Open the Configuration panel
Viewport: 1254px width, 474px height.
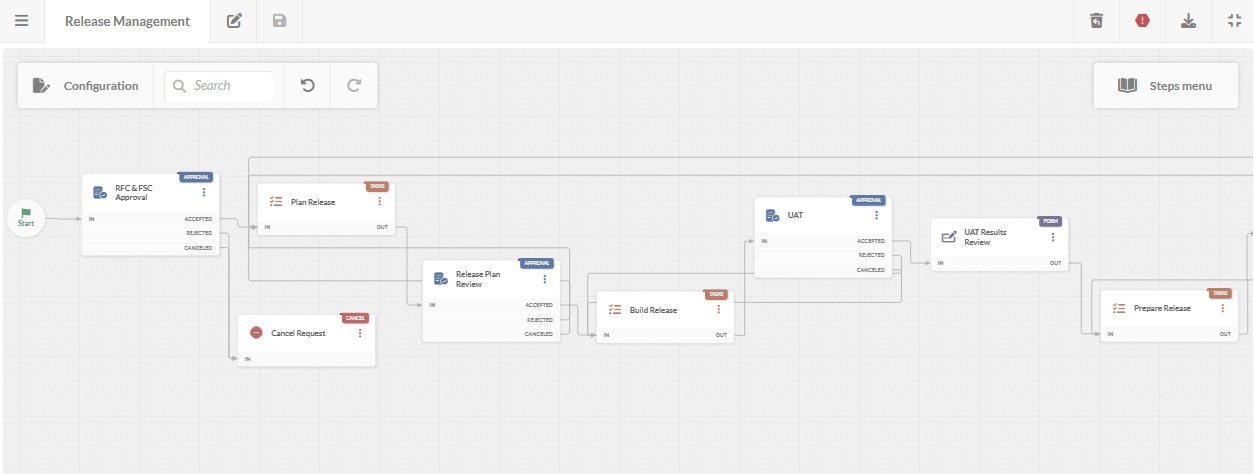[85, 86]
